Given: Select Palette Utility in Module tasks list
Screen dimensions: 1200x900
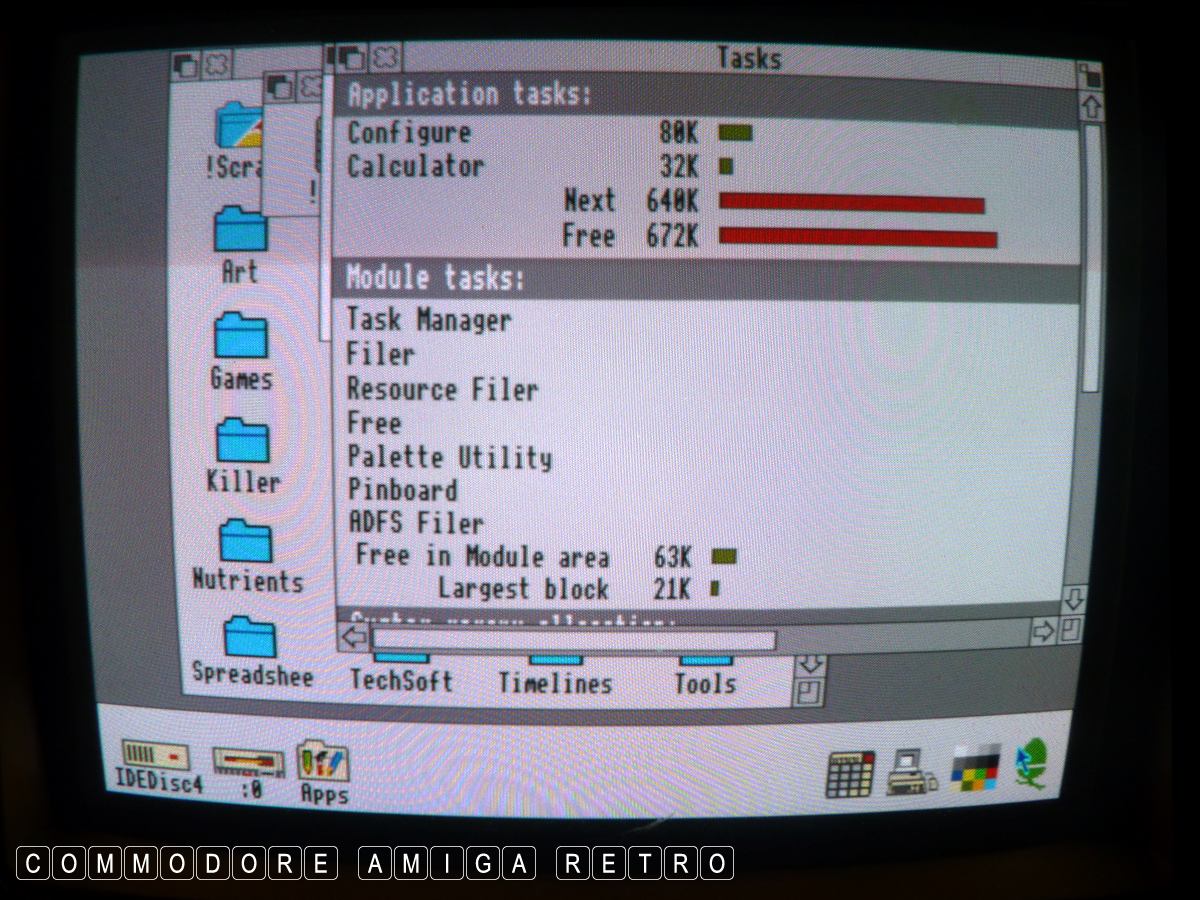Looking at the screenshot, I should point(449,458).
